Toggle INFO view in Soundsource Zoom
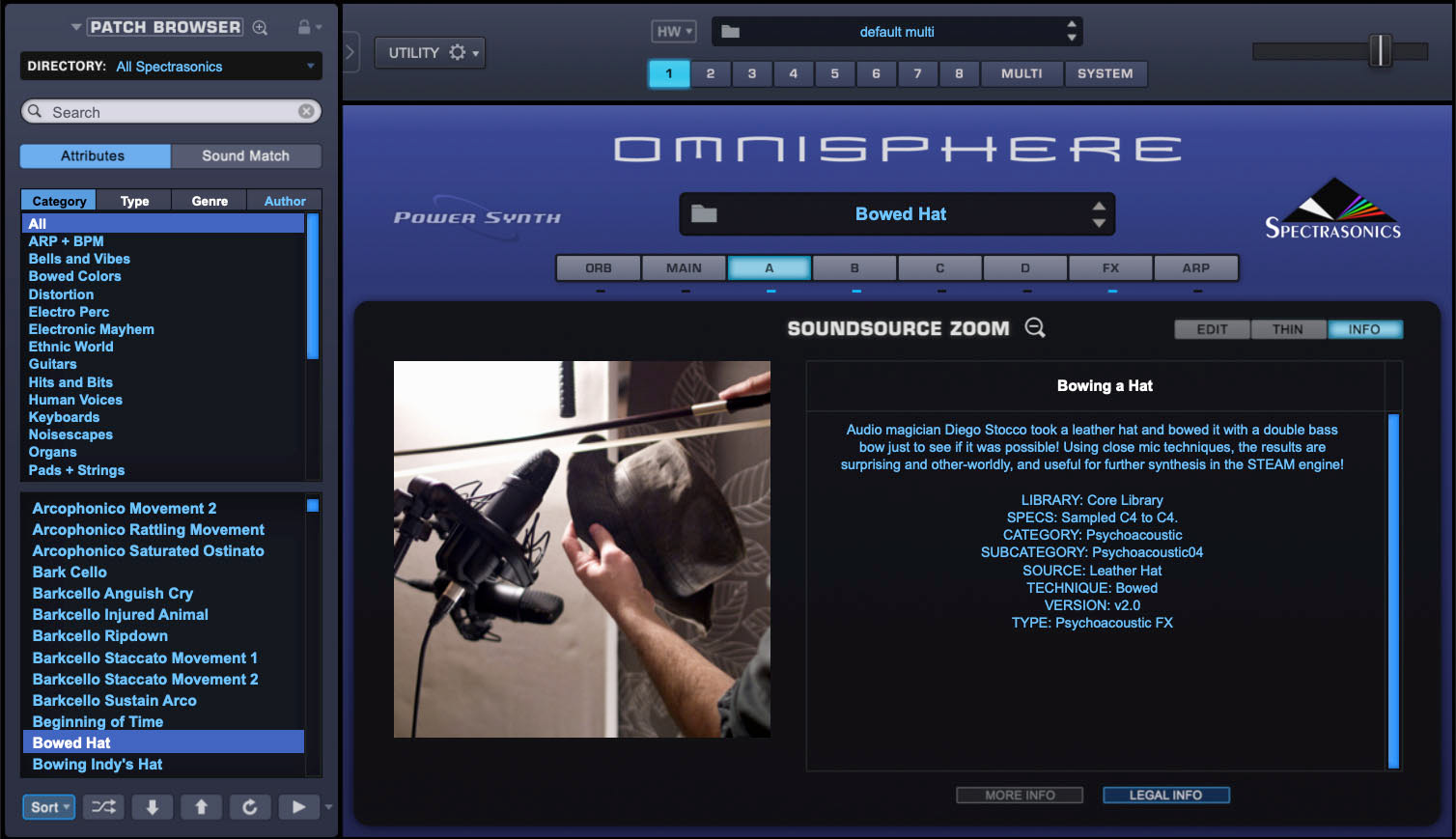 coord(1364,329)
